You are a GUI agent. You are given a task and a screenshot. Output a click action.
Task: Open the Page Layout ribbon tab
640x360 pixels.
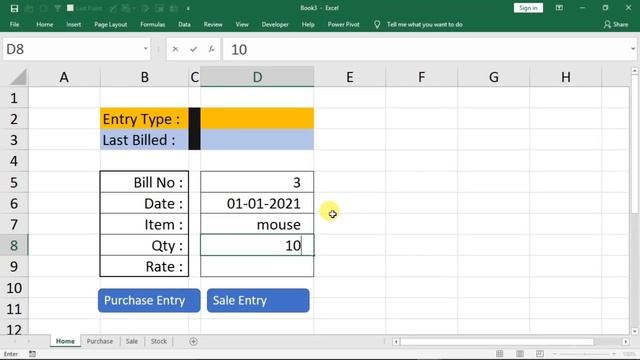point(111,24)
